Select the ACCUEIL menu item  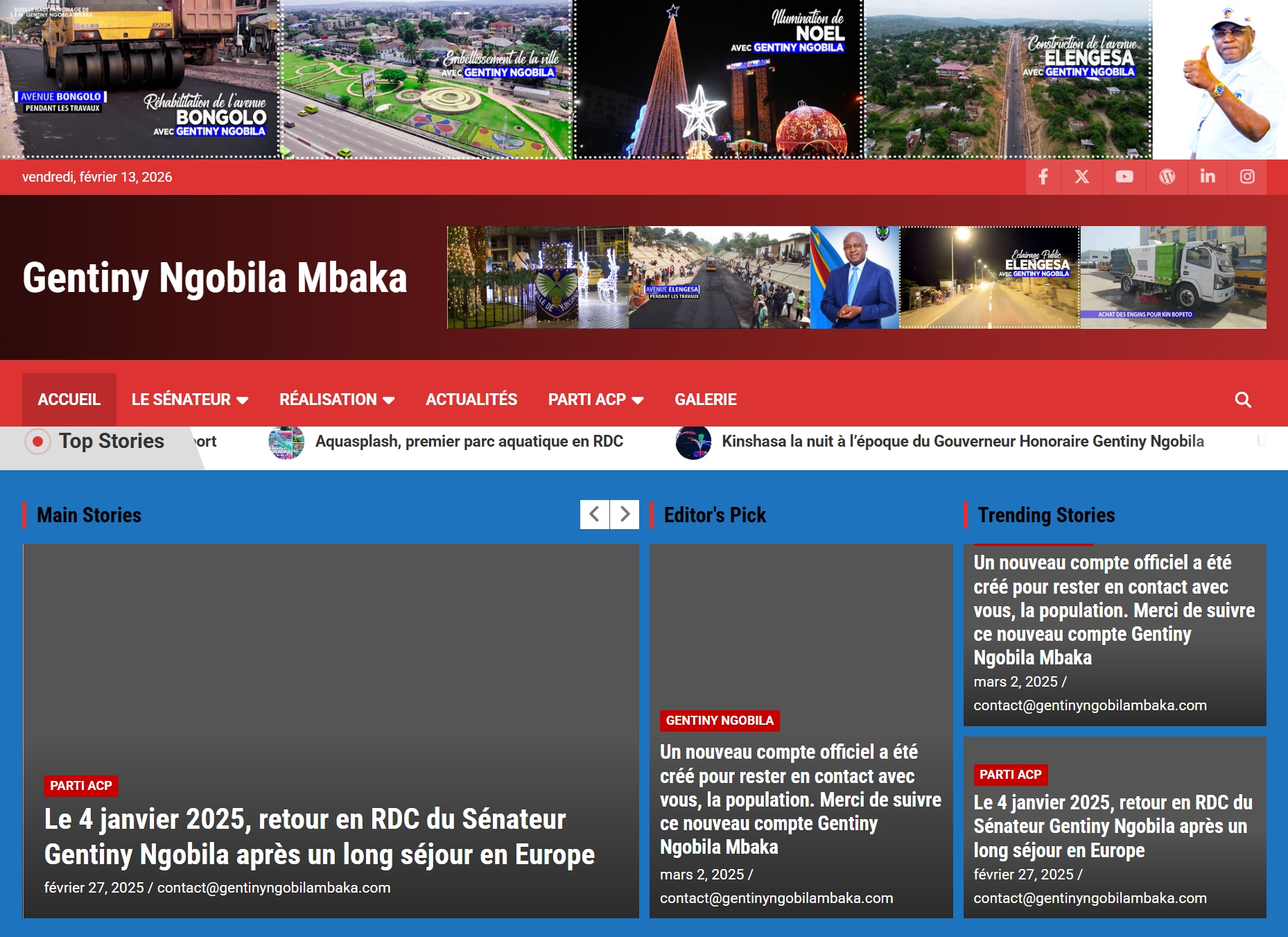69,400
